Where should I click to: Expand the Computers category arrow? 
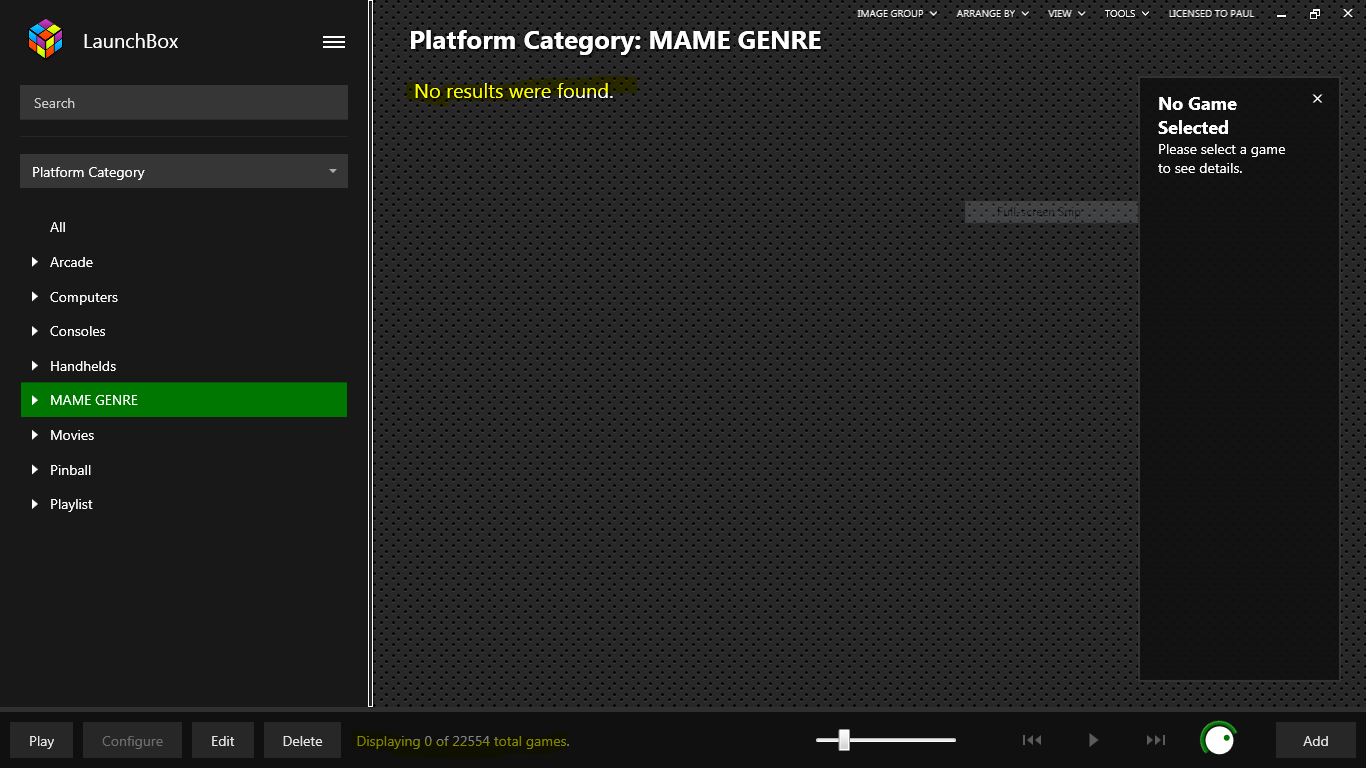(35, 297)
